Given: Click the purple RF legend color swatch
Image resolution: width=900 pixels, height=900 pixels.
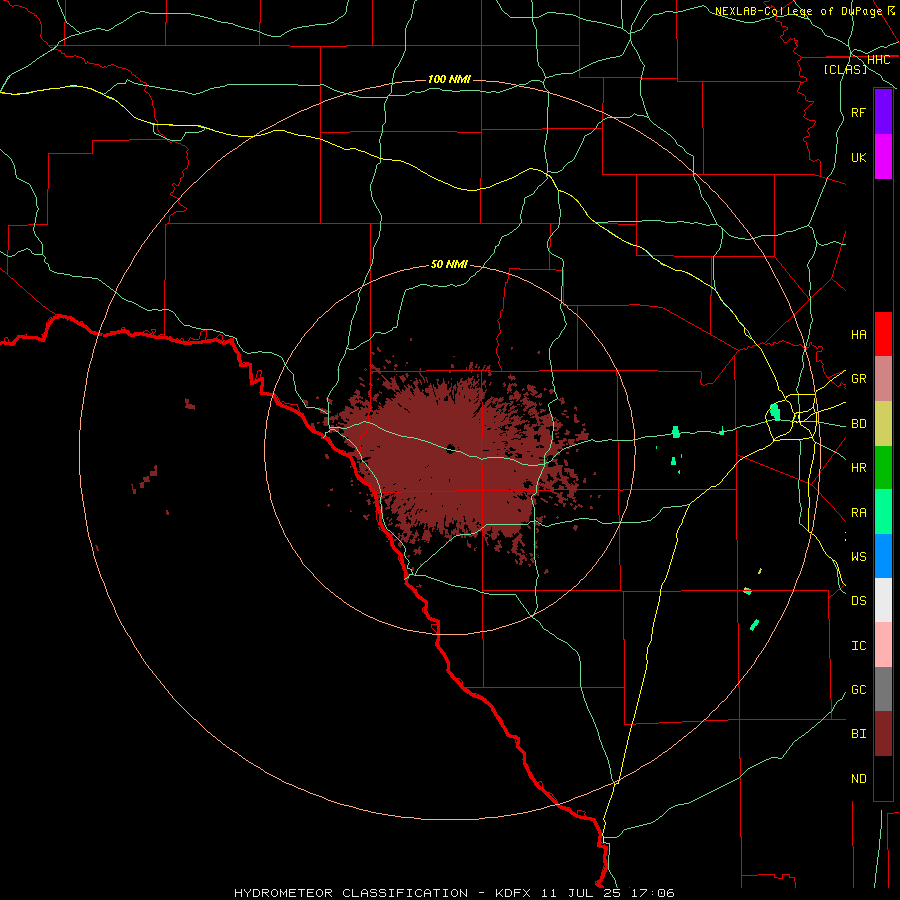Looking at the screenshot, I should point(883,111).
